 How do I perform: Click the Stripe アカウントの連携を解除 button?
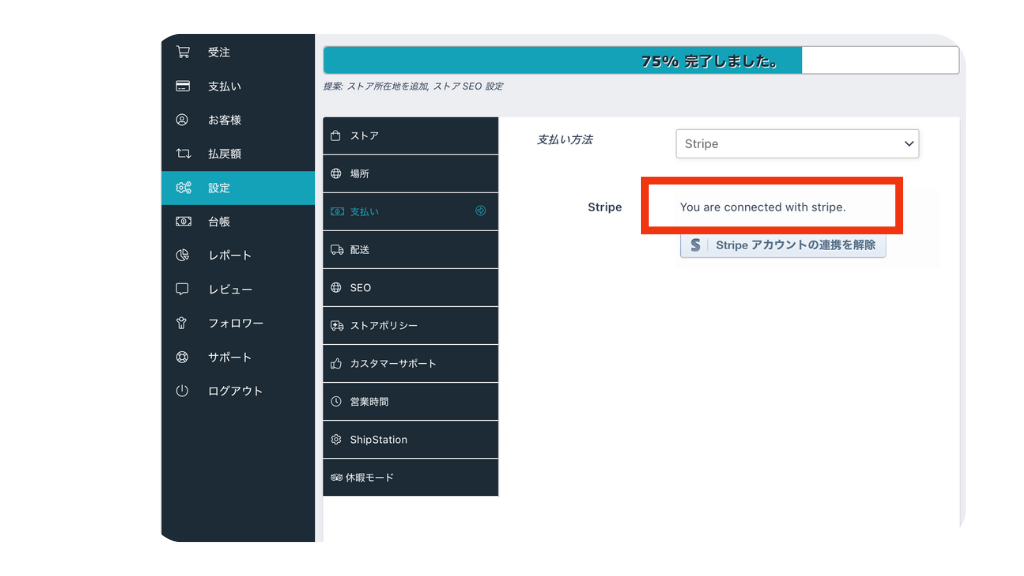783,245
